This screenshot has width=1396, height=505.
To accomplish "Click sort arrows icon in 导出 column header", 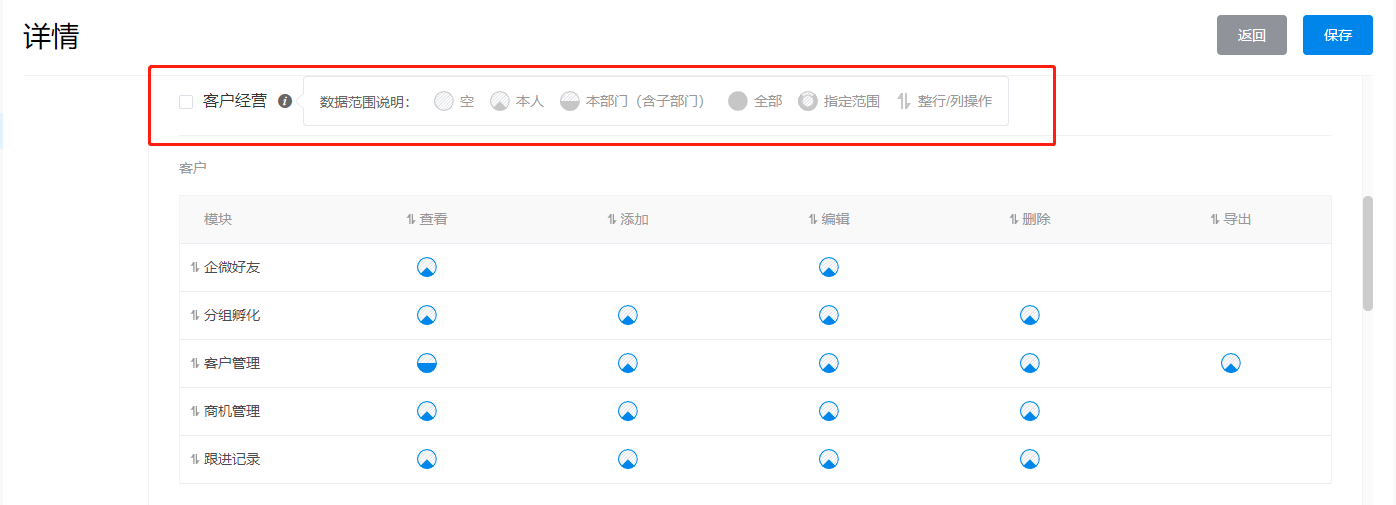I will point(1215,219).
